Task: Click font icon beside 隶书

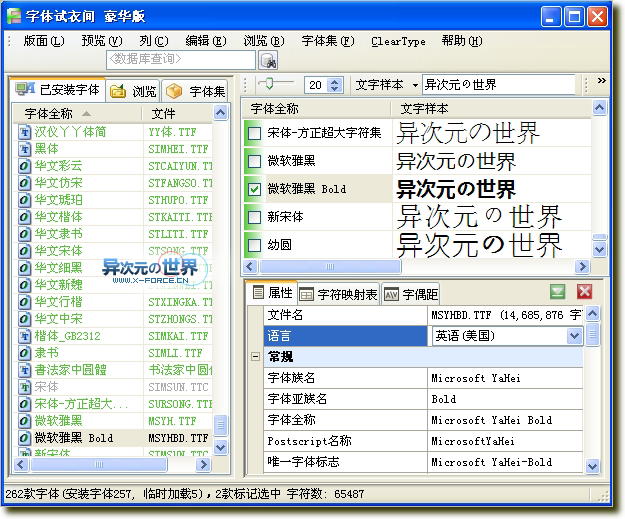Action: pyautogui.click(x=24, y=353)
